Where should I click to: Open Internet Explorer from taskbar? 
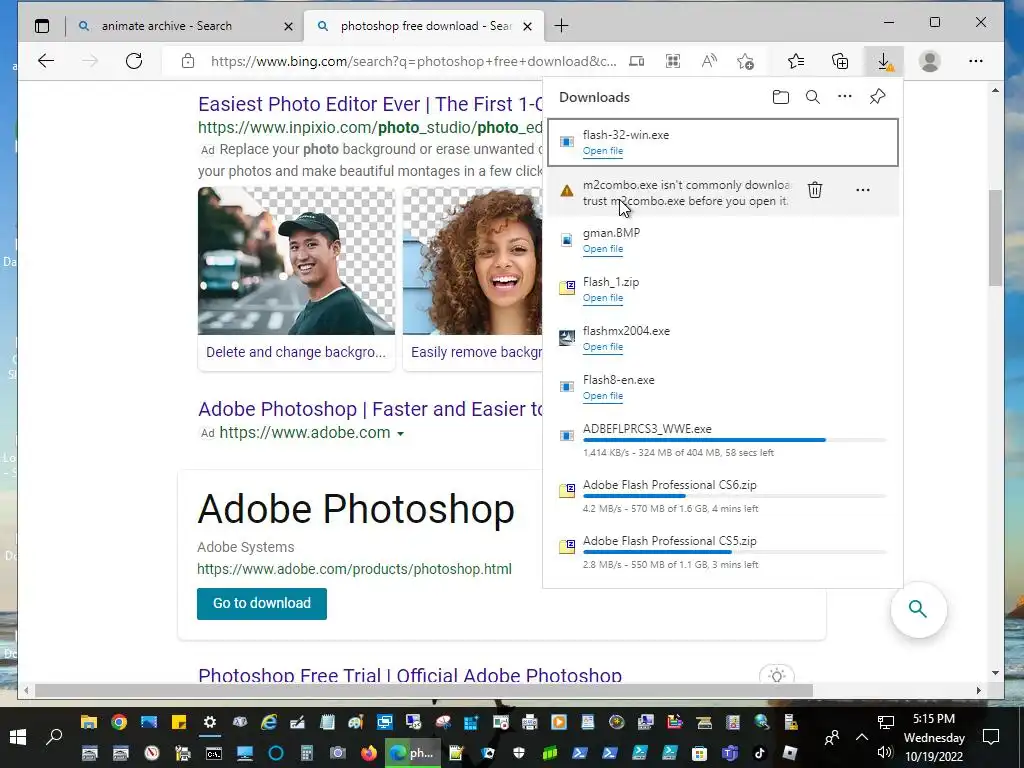pos(268,722)
